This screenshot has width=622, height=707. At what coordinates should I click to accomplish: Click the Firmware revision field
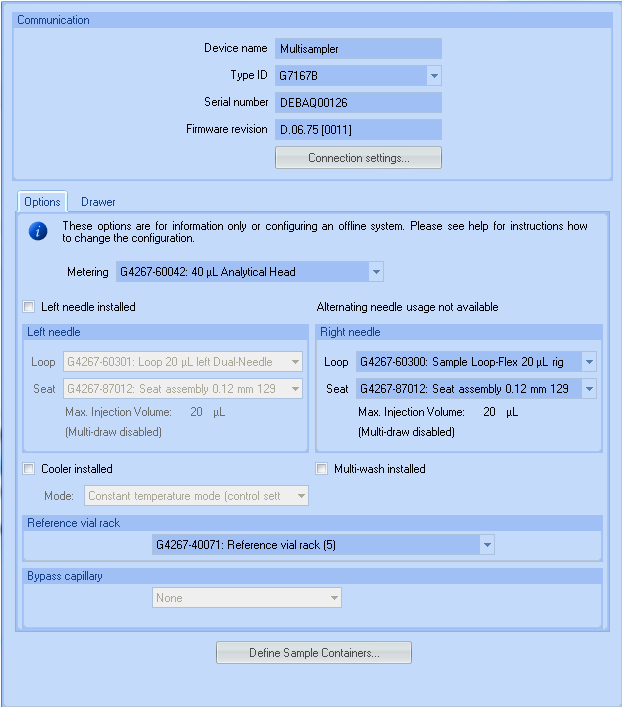[x=358, y=129]
